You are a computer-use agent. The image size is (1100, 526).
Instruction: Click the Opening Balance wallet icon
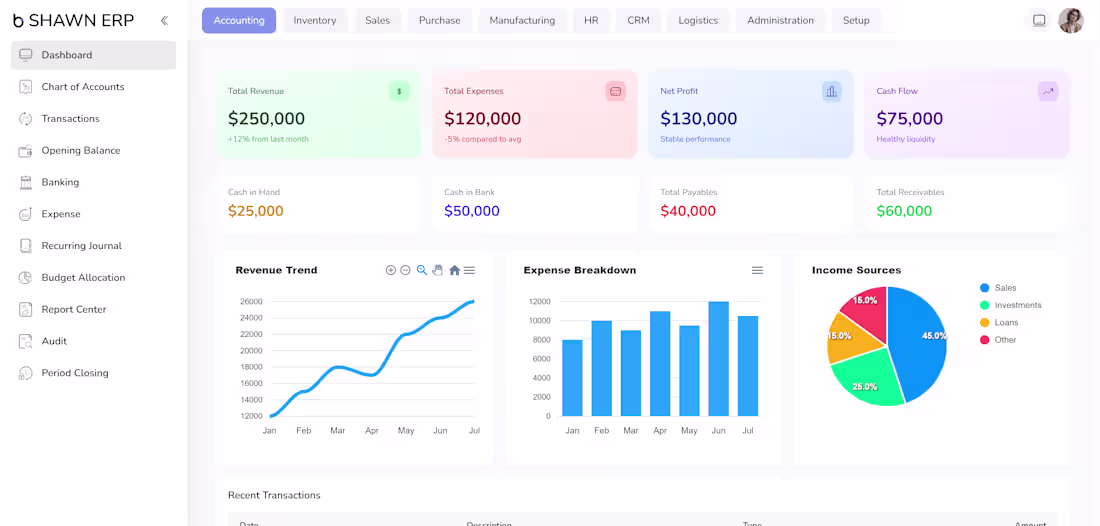(26, 151)
